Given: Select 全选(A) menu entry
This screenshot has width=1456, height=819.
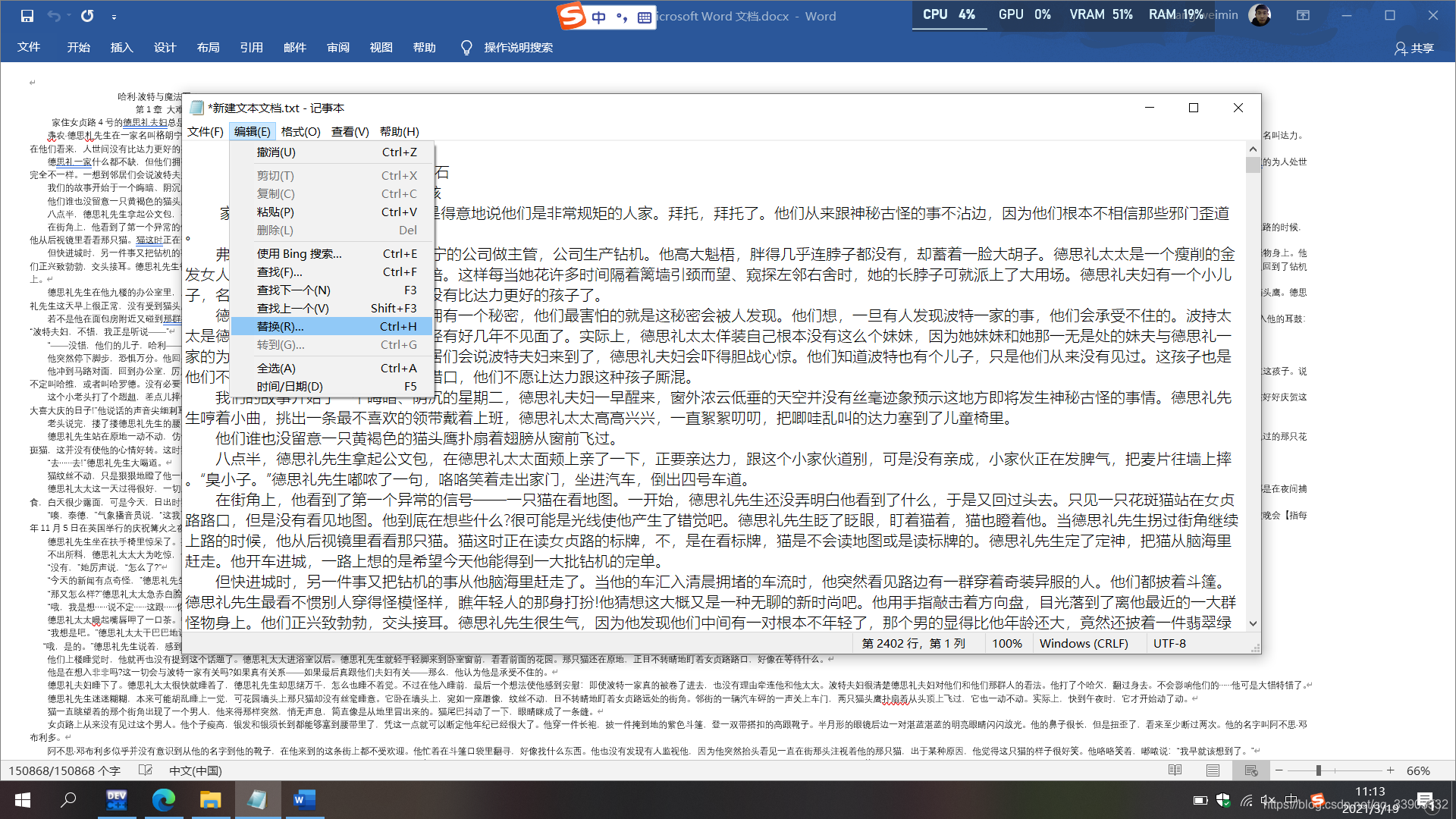Looking at the screenshot, I should click(x=332, y=369).
